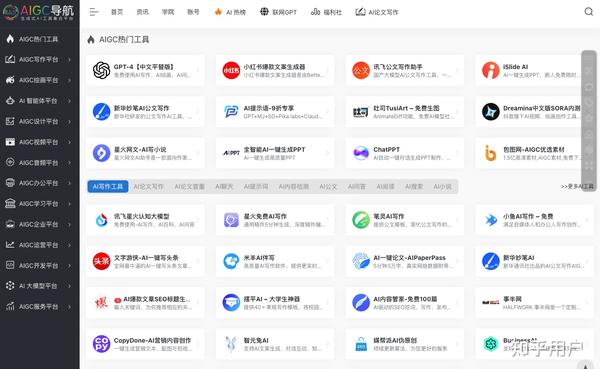This screenshot has width=600, height=369.
Task: Expand AIGC办公平台 sidebar chevron
Action: (x=70, y=183)
